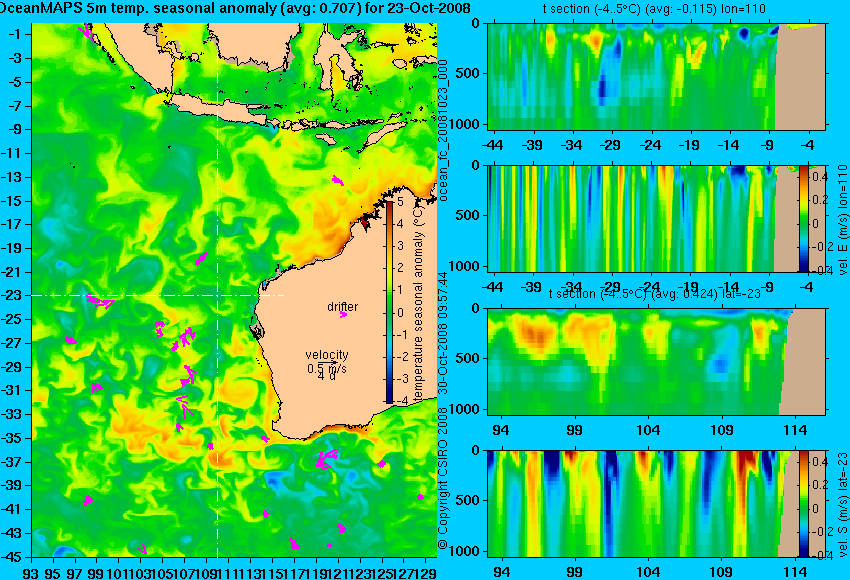
Task: Click the "-44" latitude tick under the top temperature section
Action: (x=492, y=145)
